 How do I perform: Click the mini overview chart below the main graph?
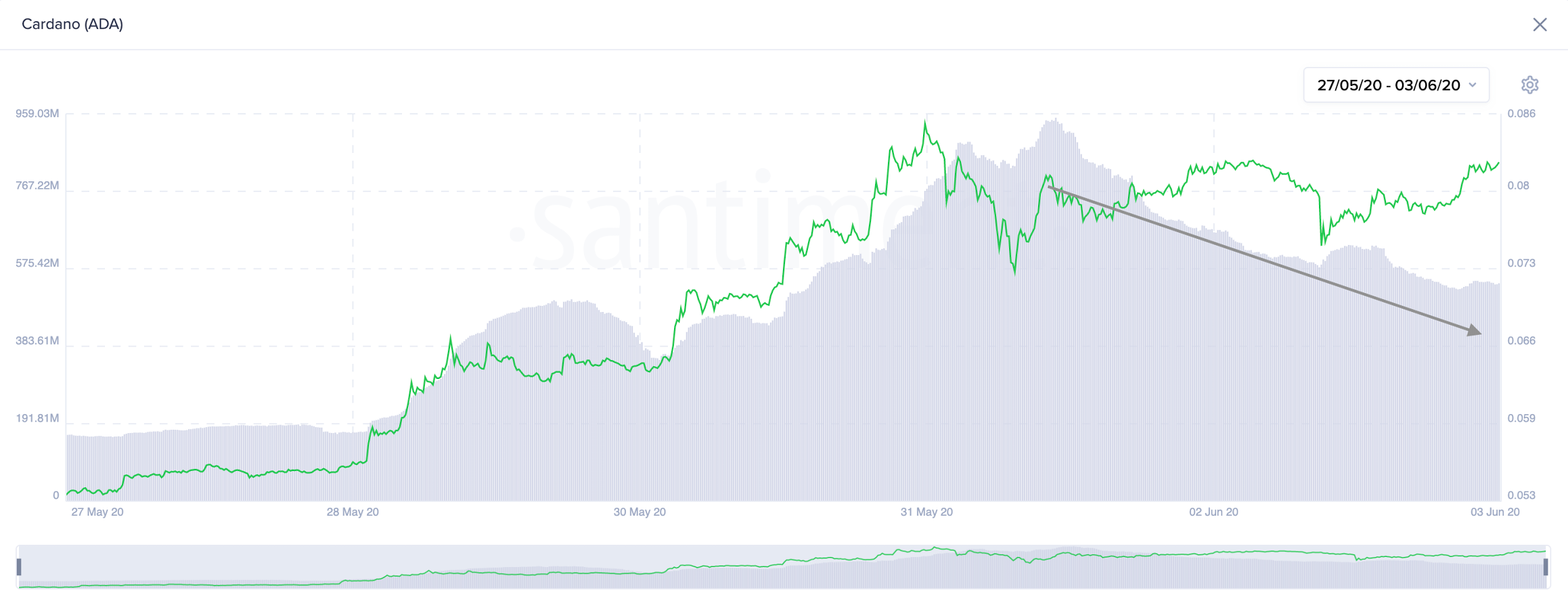[783, 567]
